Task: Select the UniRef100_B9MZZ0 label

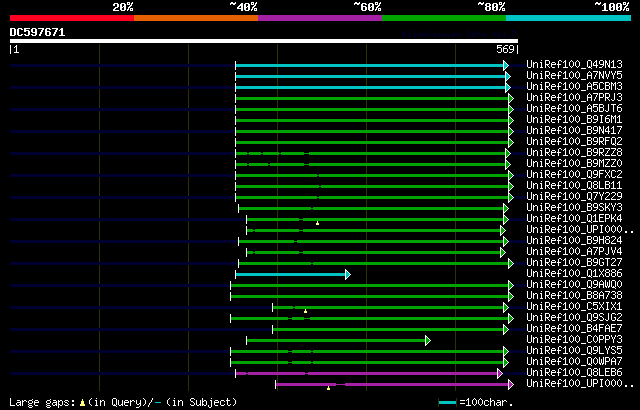Action: [574, 164]
